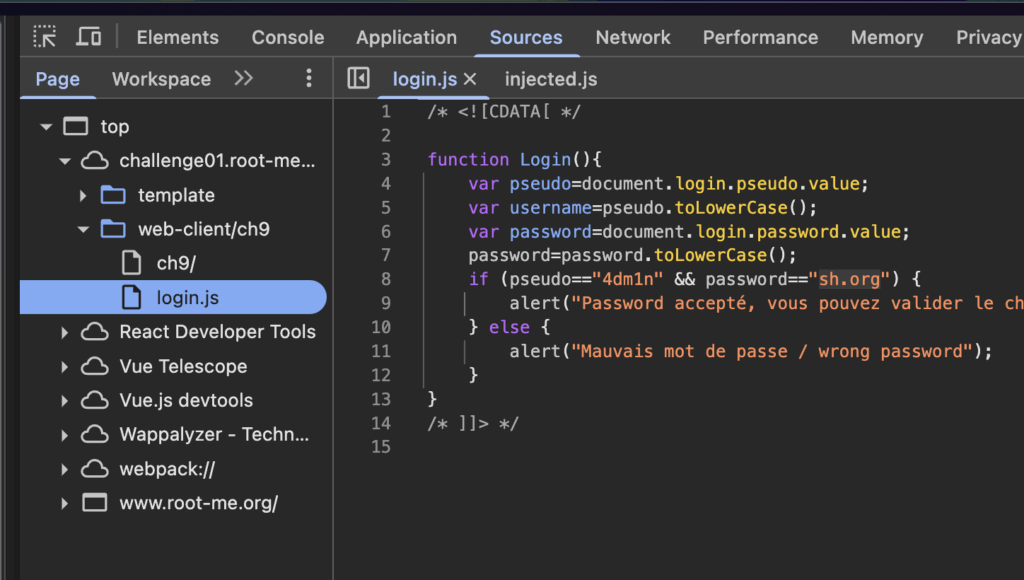
Task: Toggle the device toolbar icon
Action: [89, 37]
